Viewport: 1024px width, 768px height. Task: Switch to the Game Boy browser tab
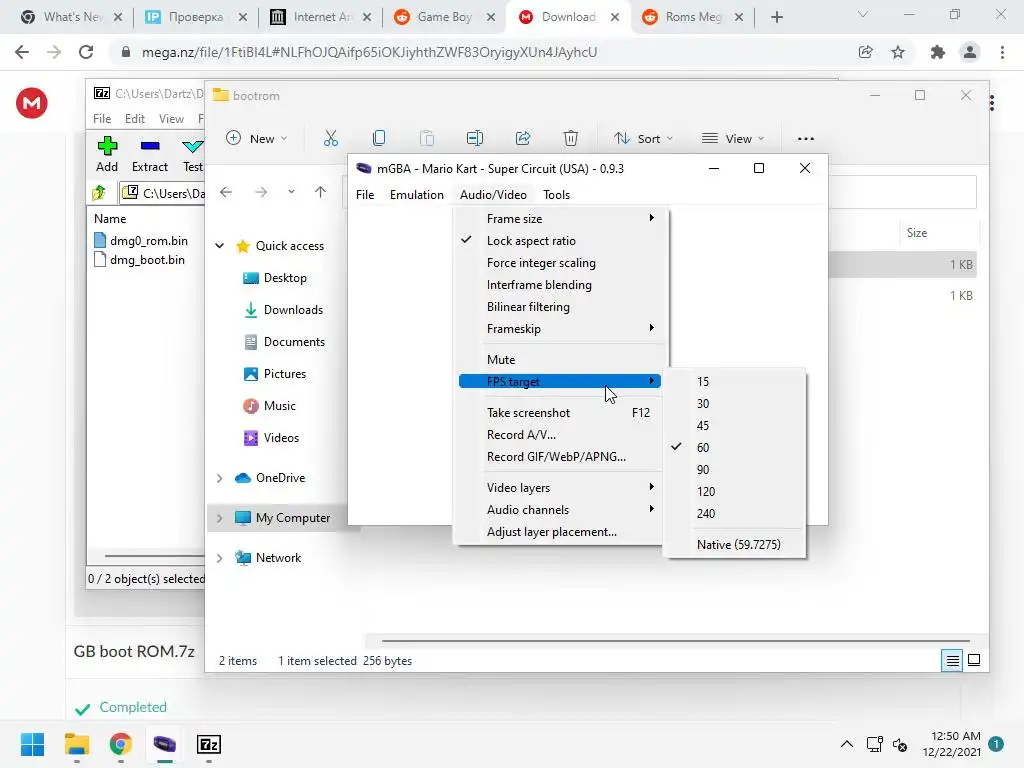click(445, 17)
